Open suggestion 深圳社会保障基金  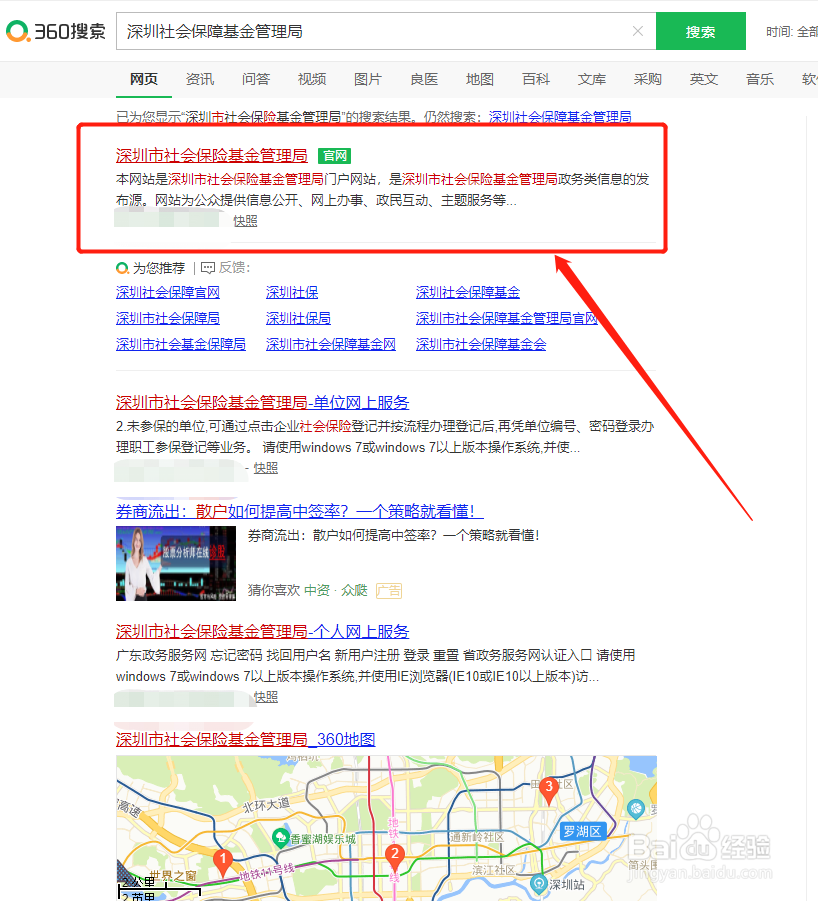(468, 292)
